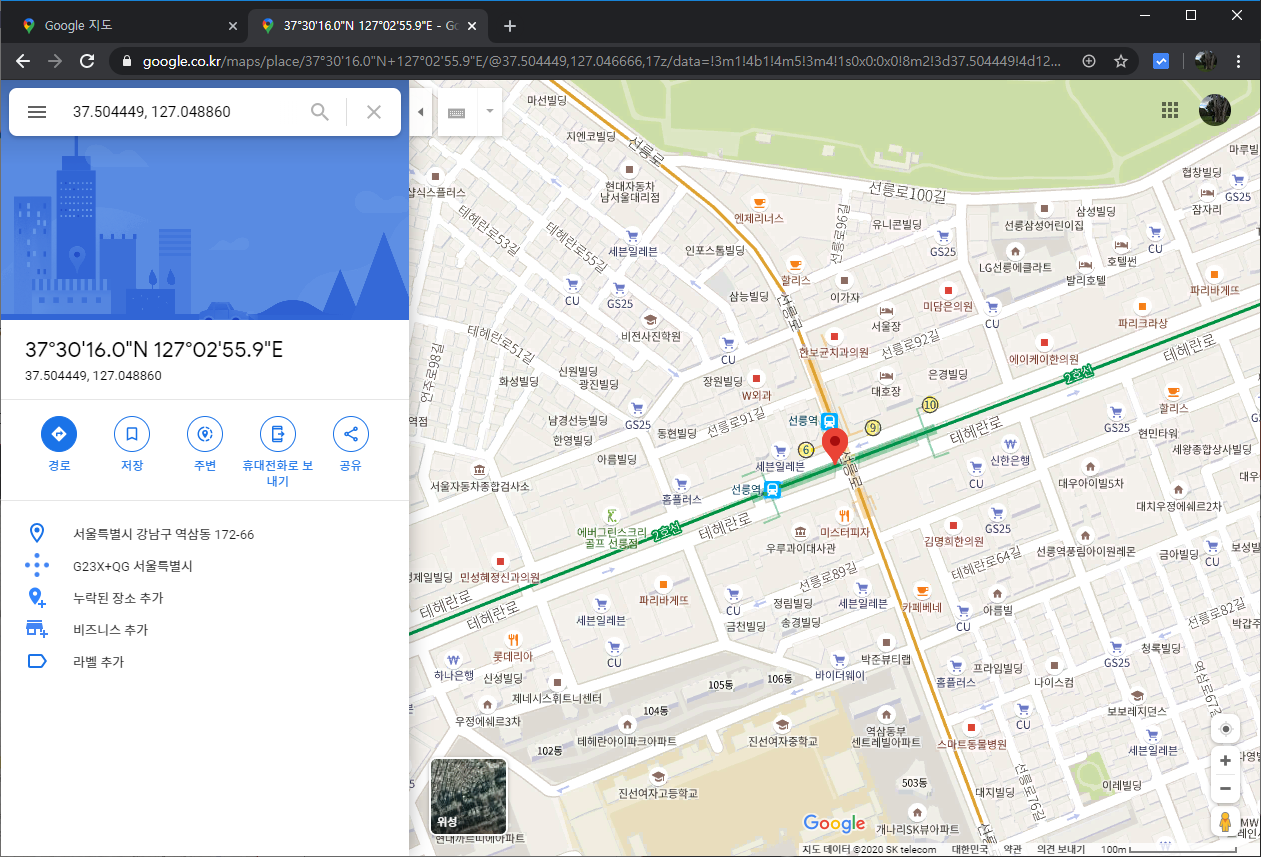Click the 엔제리너스 cafe marker
Viewport: 1261px width, 857px height.
(x=759, y=201)
